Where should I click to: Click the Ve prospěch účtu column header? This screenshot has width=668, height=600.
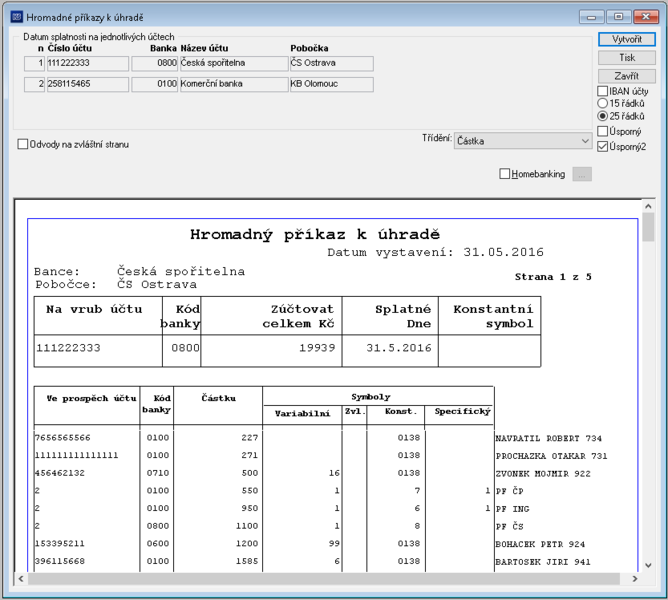91,398
